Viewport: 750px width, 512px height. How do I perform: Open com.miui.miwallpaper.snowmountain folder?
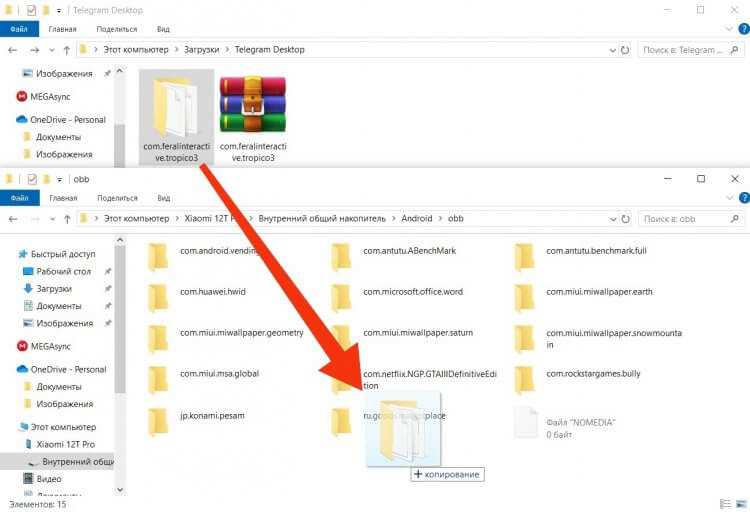[x=598, y=339]
